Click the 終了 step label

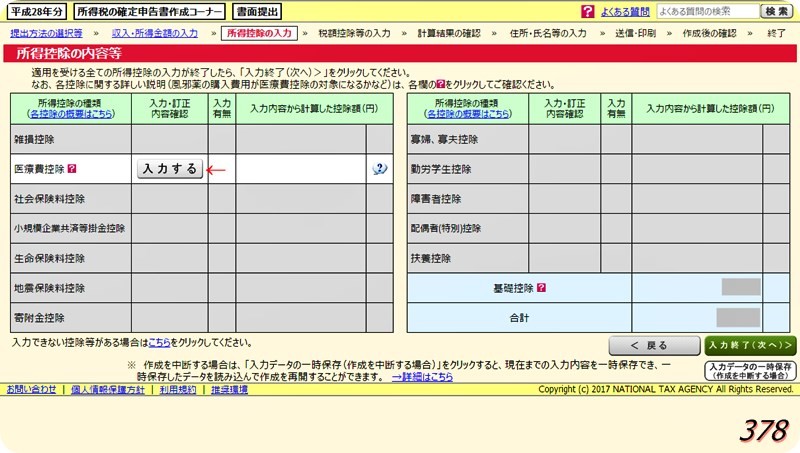[x=777, y=33]
